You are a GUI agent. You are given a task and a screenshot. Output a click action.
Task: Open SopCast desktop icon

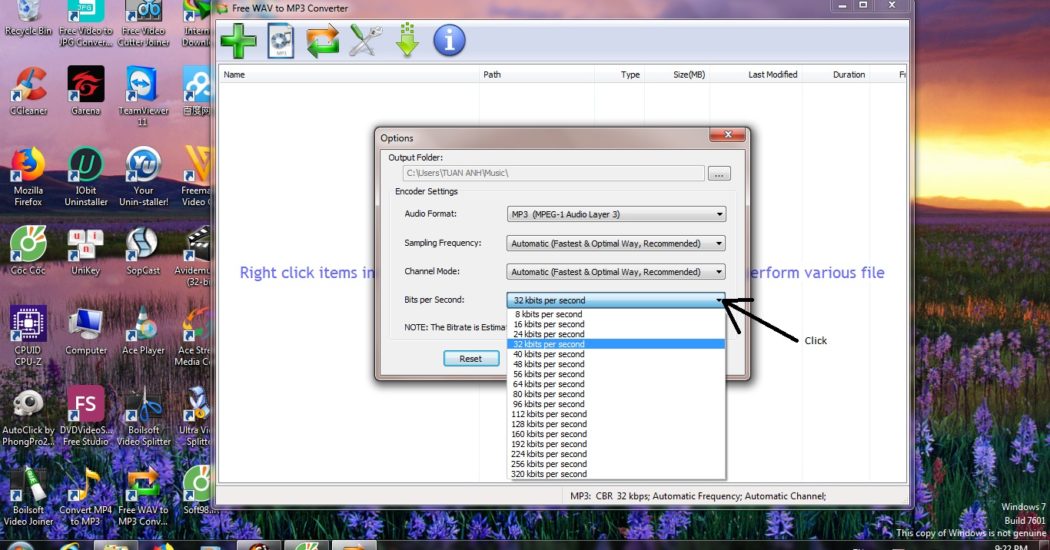click(143, 251)
